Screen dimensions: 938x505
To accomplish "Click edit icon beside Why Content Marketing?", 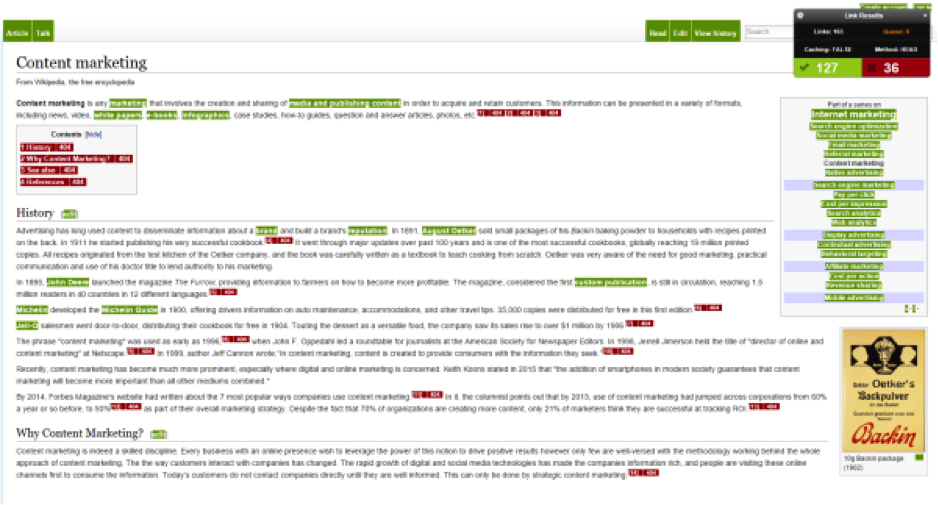I will 158,435.
